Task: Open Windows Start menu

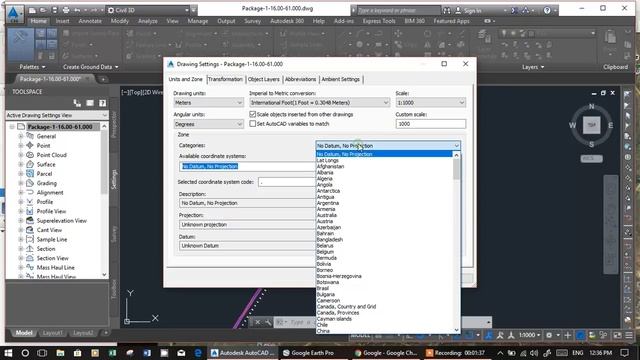Action: tap(8, 353)
